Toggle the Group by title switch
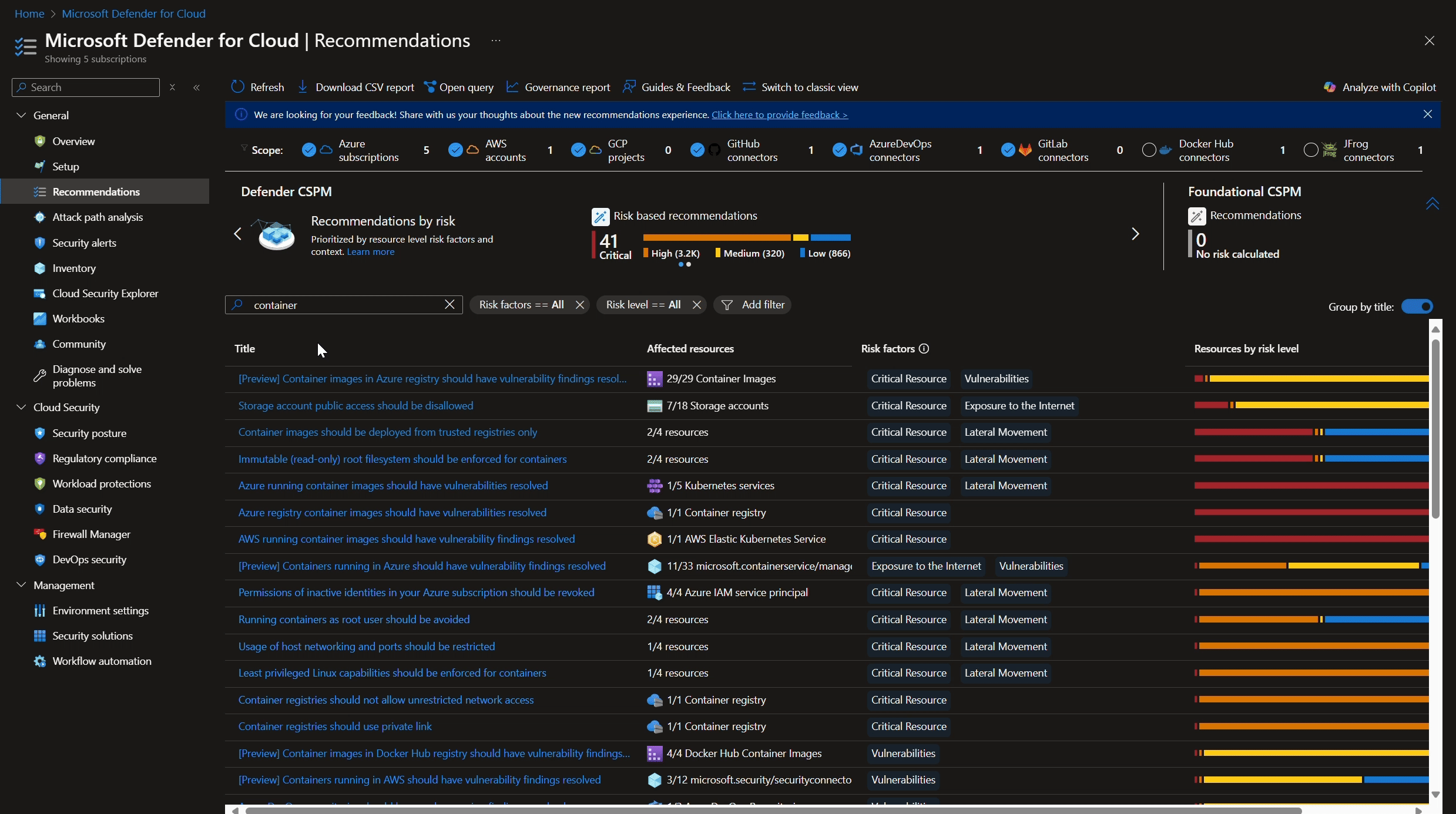Screen dimensions: 1456x814 click(x=1417, y=307)
